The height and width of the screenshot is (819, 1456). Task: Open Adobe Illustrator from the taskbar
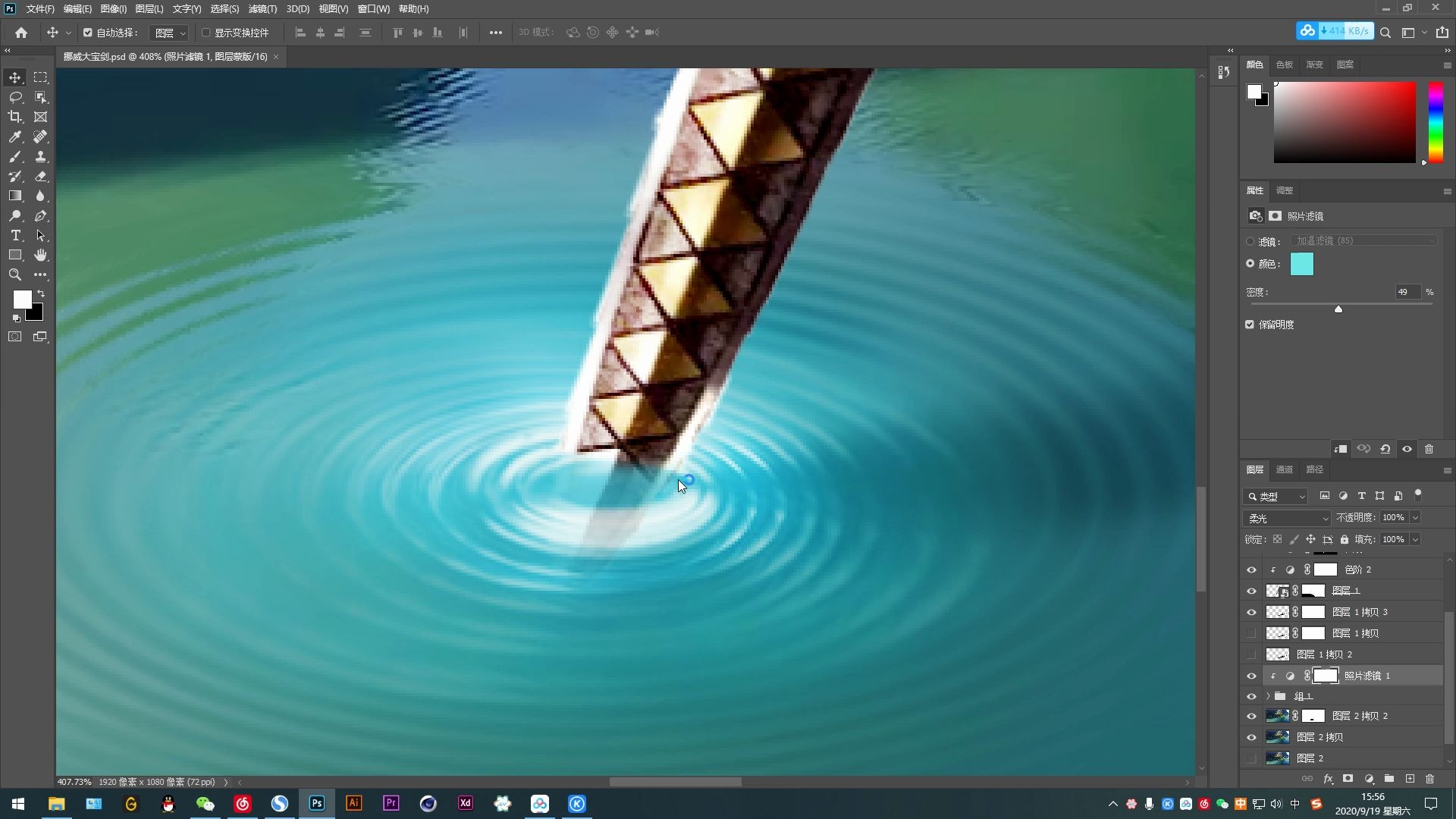[353, 803]
